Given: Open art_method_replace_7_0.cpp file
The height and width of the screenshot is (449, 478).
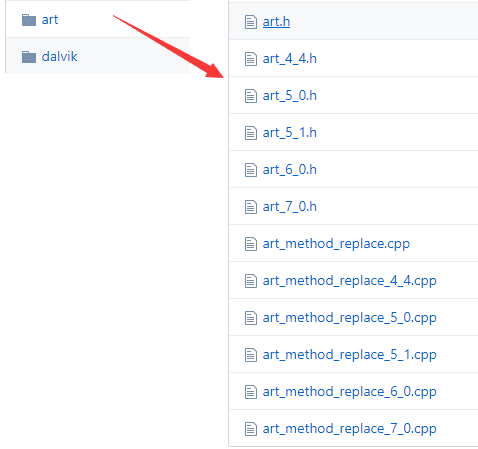Looking at the screenshot, I should coord(349,429).
